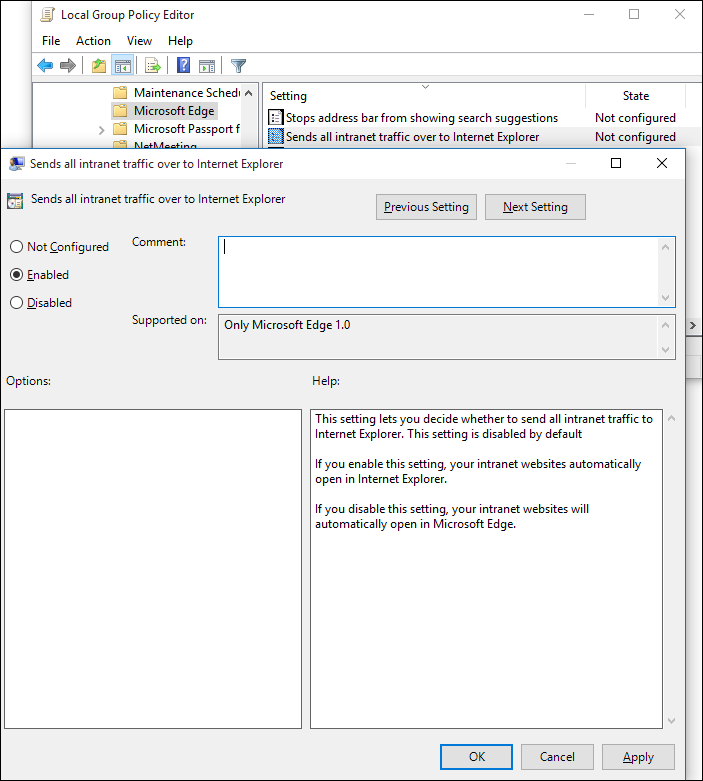Open the Action menu
Image resolution: width=703 pixels, height=781 pixels.
coord(93,41)
